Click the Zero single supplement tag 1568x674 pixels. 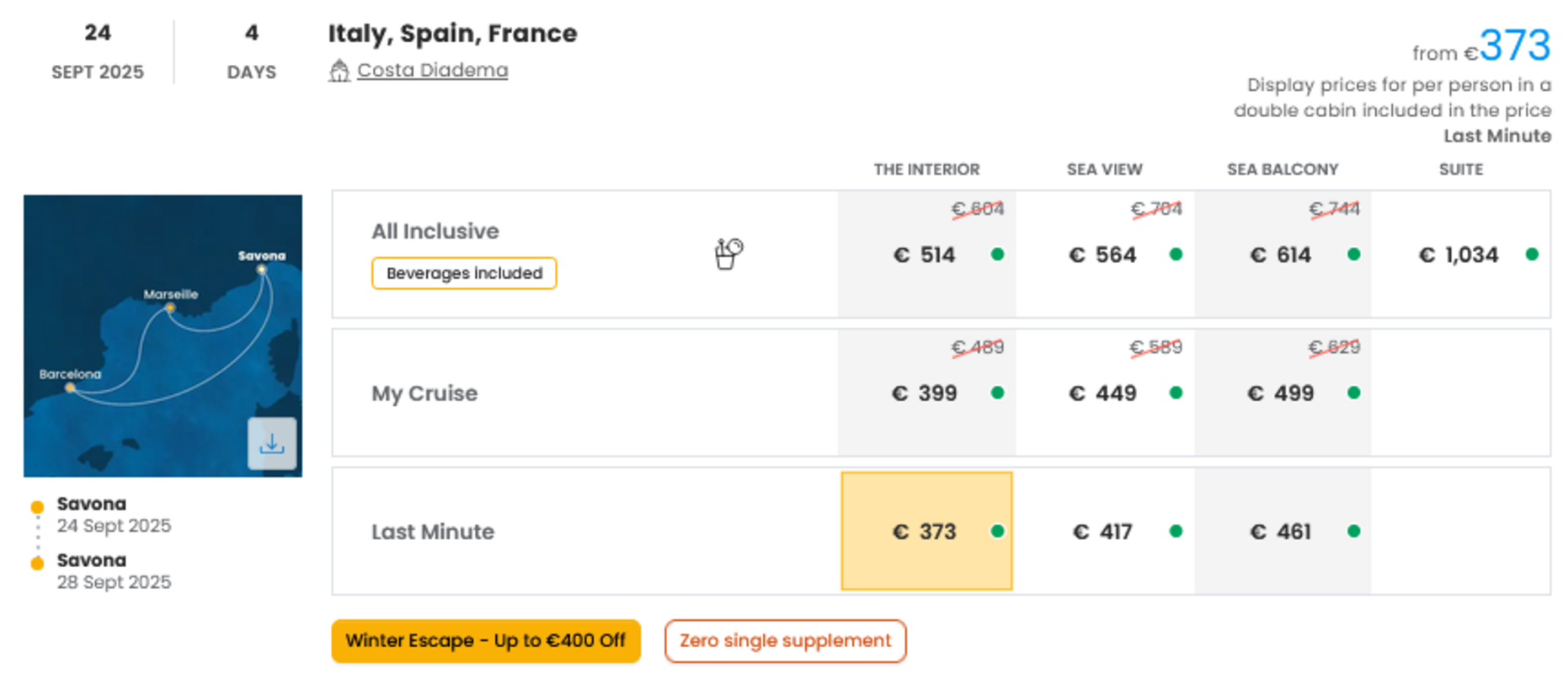(785, 641)
